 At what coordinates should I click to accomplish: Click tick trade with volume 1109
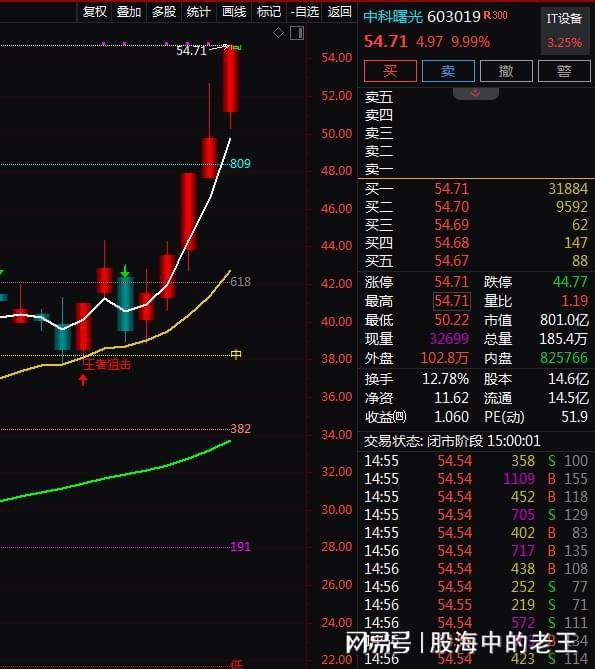[x=519, y=479]
